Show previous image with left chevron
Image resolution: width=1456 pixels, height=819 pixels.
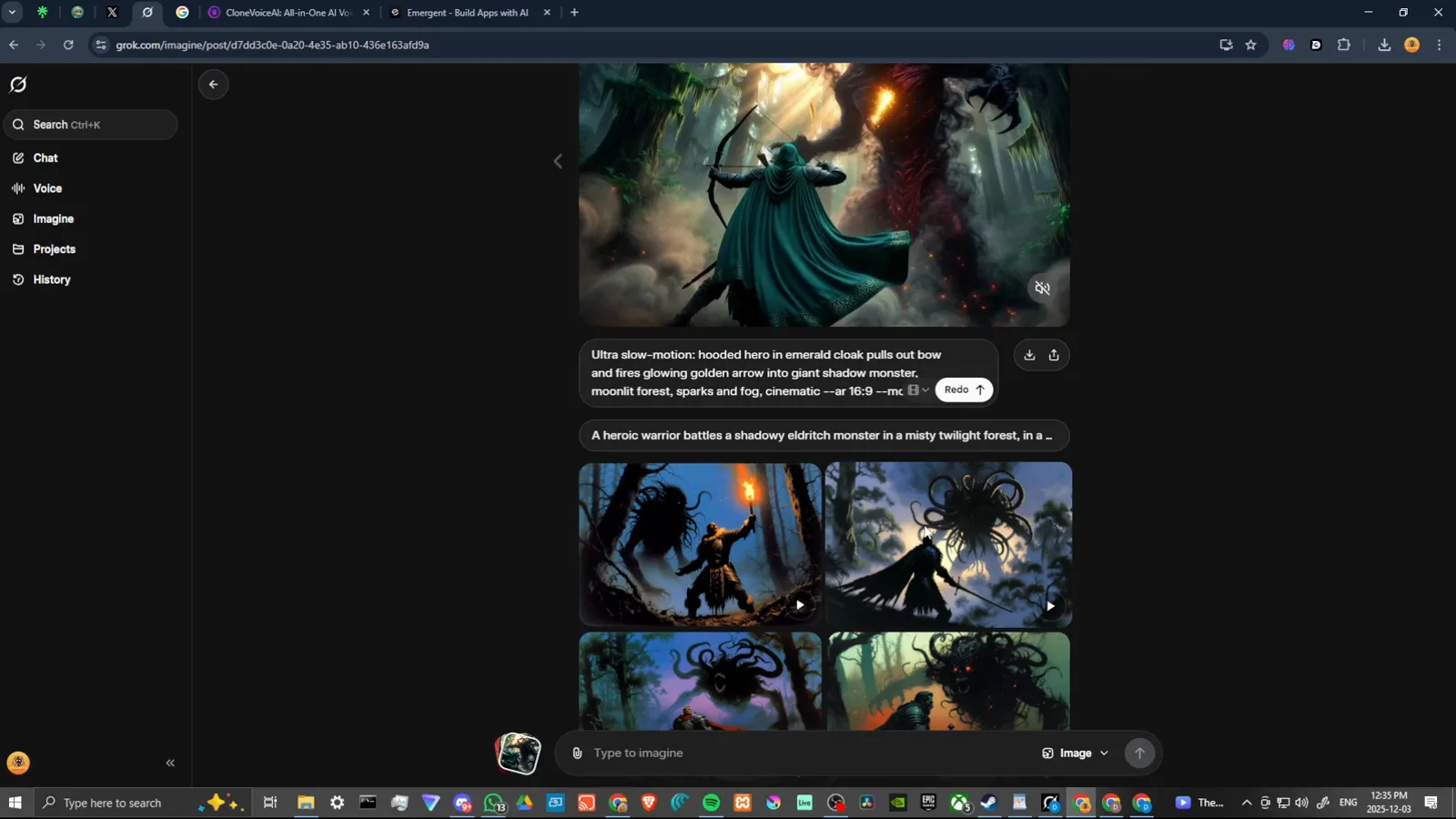pos(558,162)
